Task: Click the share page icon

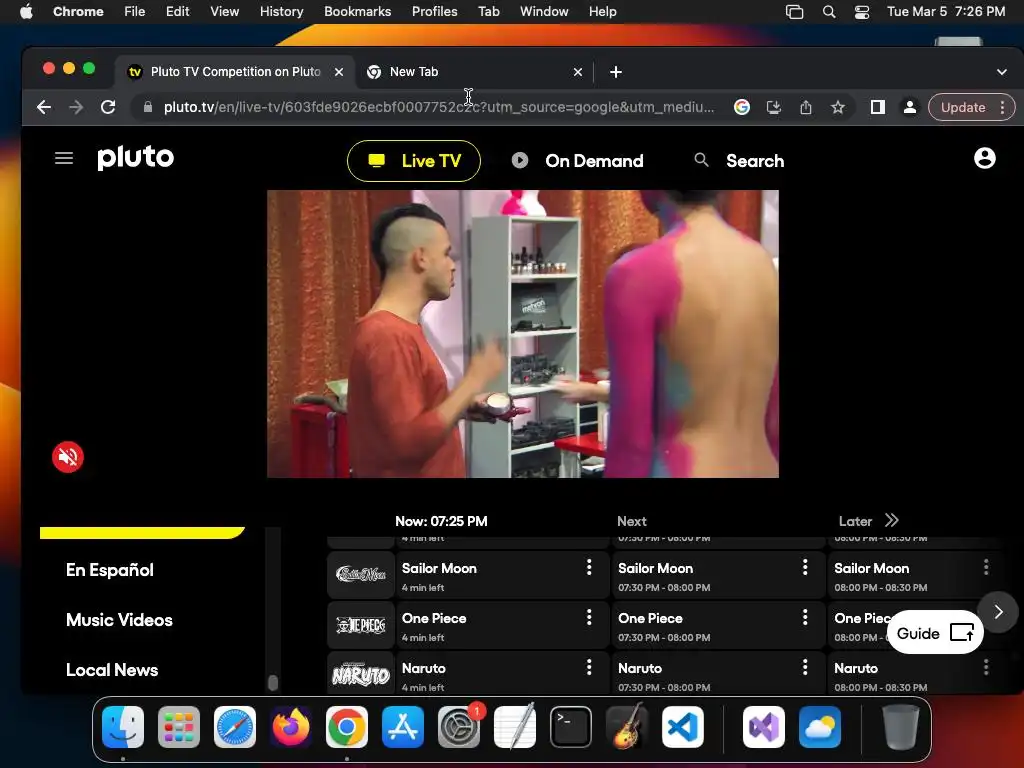Action: [806, 107]
